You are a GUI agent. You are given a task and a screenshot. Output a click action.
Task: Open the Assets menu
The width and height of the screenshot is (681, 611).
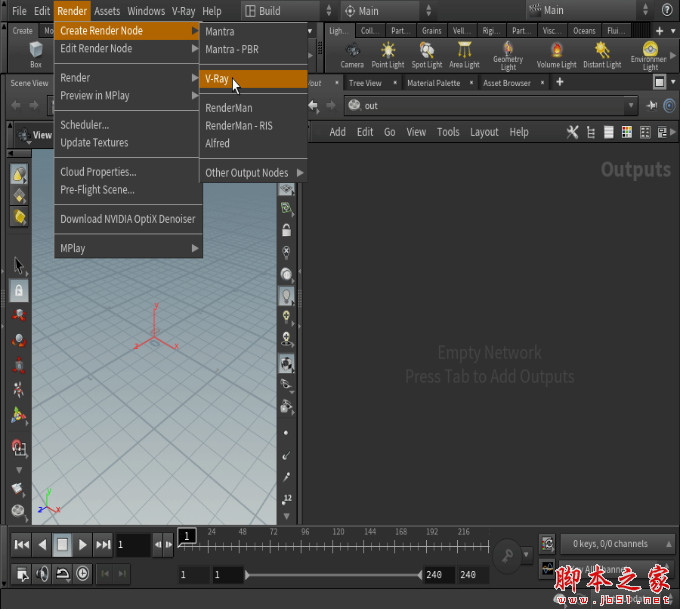coord(107,11)
